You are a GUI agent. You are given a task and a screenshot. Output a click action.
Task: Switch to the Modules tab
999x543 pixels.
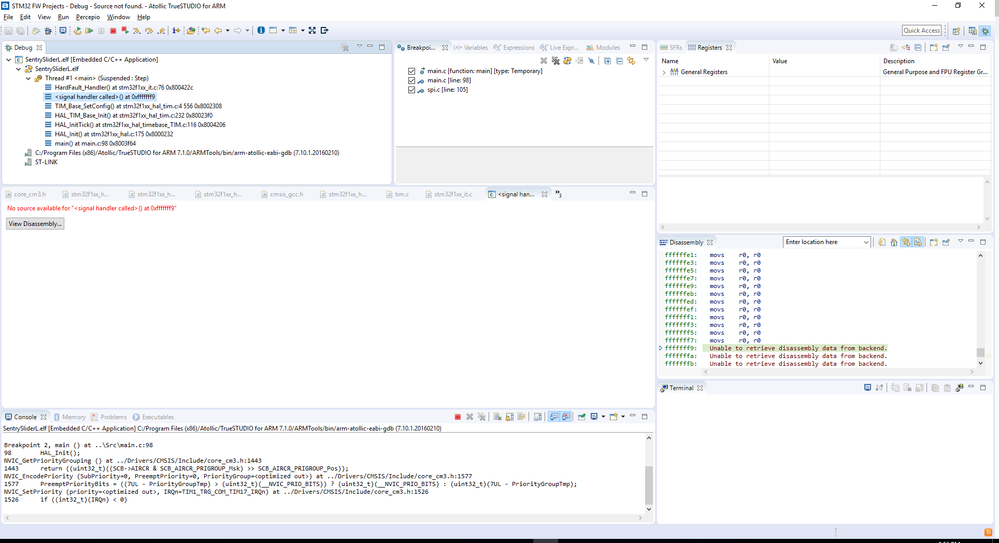click(x=603, y=47)
